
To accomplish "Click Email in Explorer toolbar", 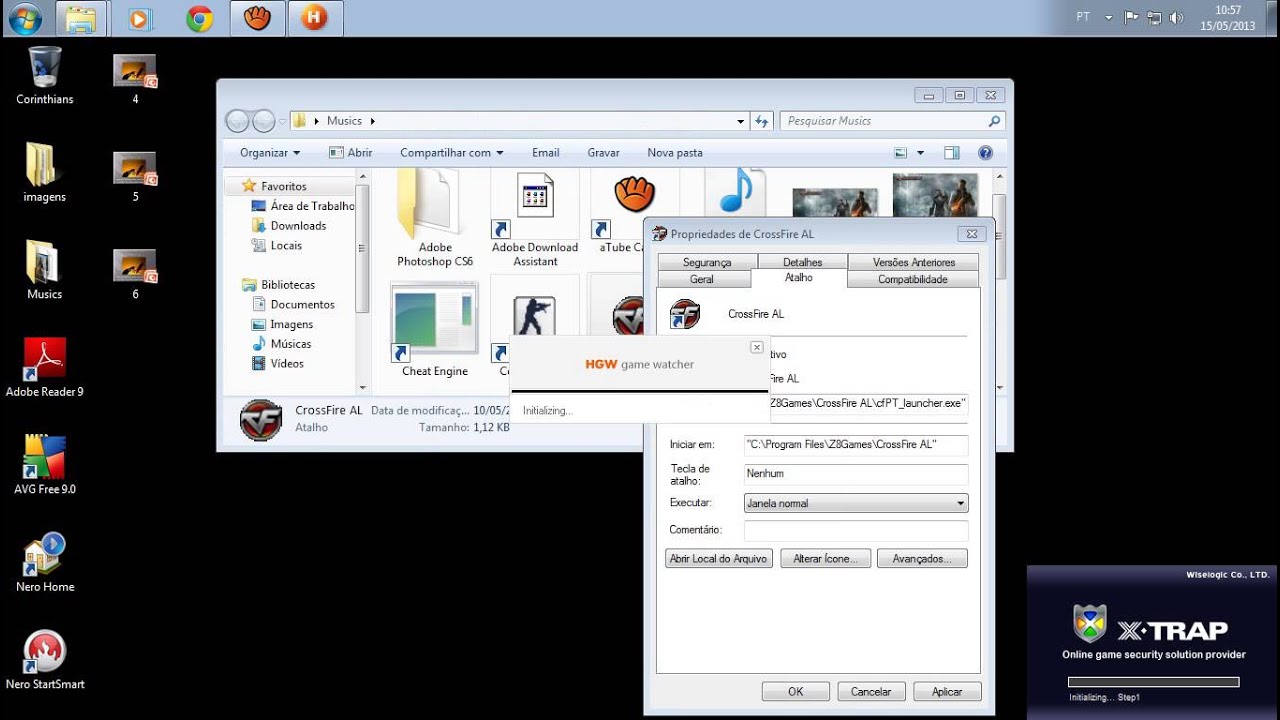I will coord(546,153).
